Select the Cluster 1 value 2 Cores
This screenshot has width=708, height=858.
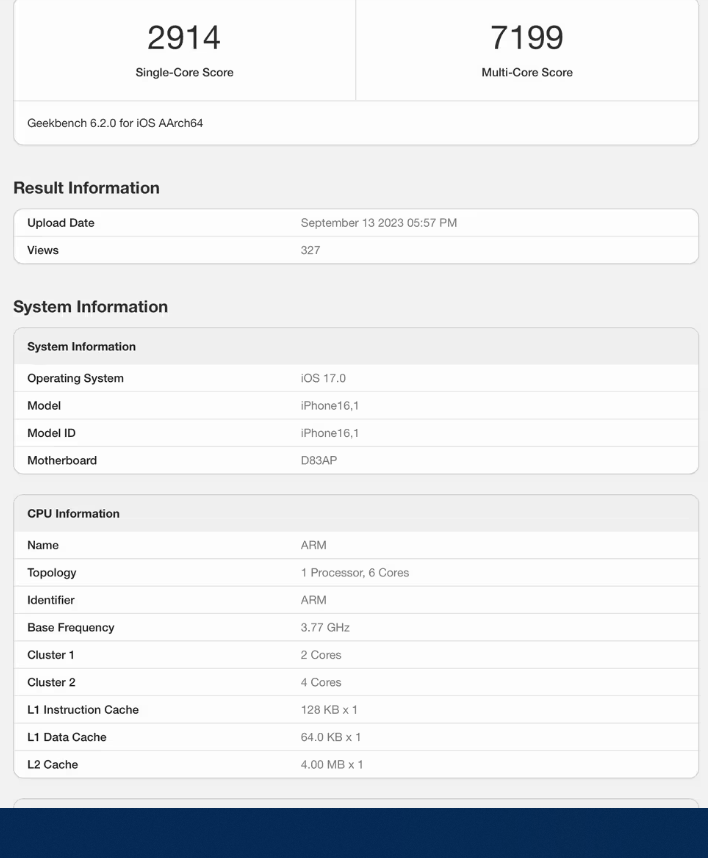point(321,655)
